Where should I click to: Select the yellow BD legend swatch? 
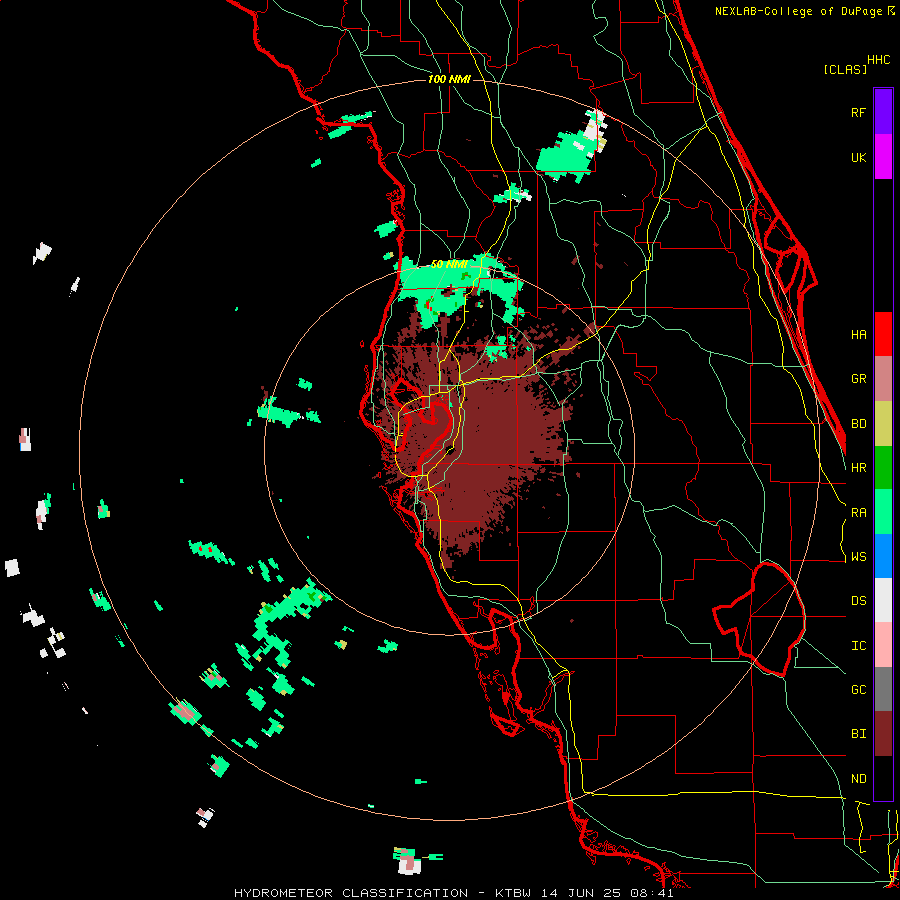883,424
